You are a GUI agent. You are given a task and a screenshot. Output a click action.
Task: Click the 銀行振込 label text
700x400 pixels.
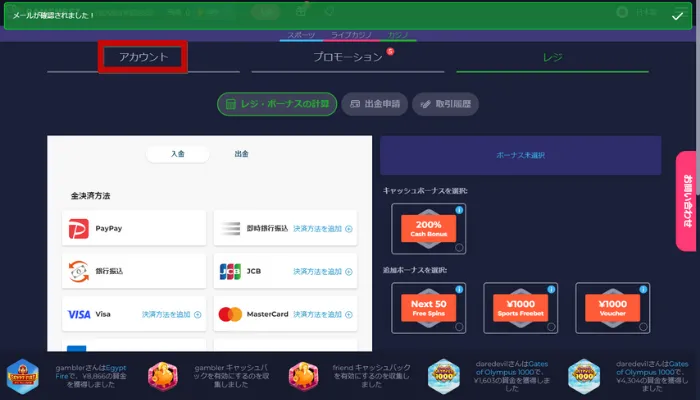109,271
